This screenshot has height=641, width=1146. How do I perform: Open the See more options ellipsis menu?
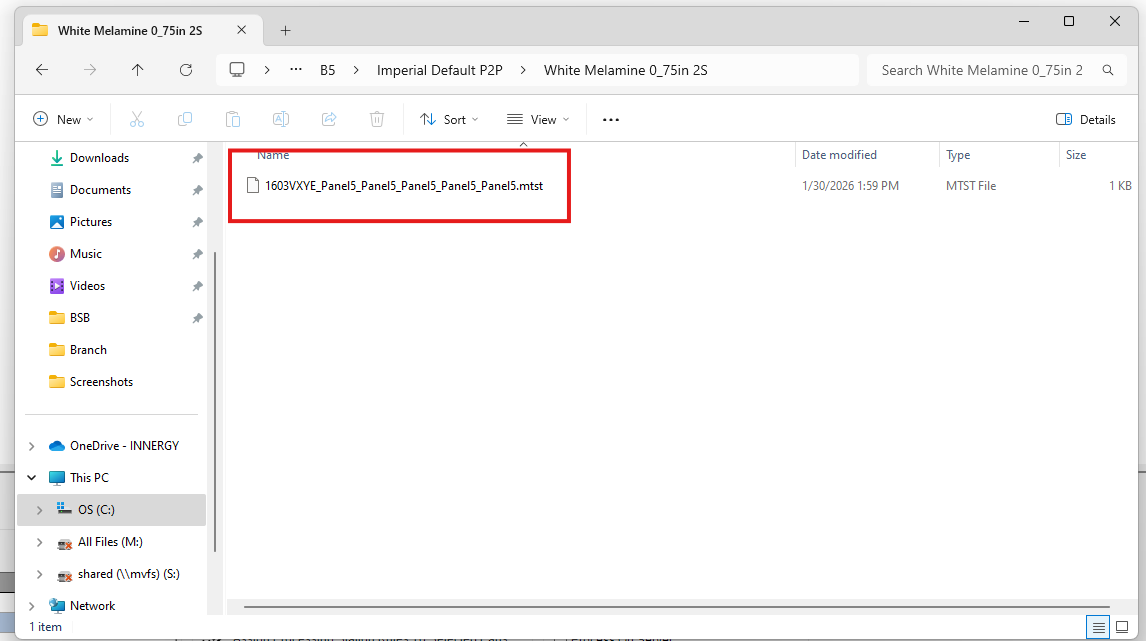click(x=611, y=120)
